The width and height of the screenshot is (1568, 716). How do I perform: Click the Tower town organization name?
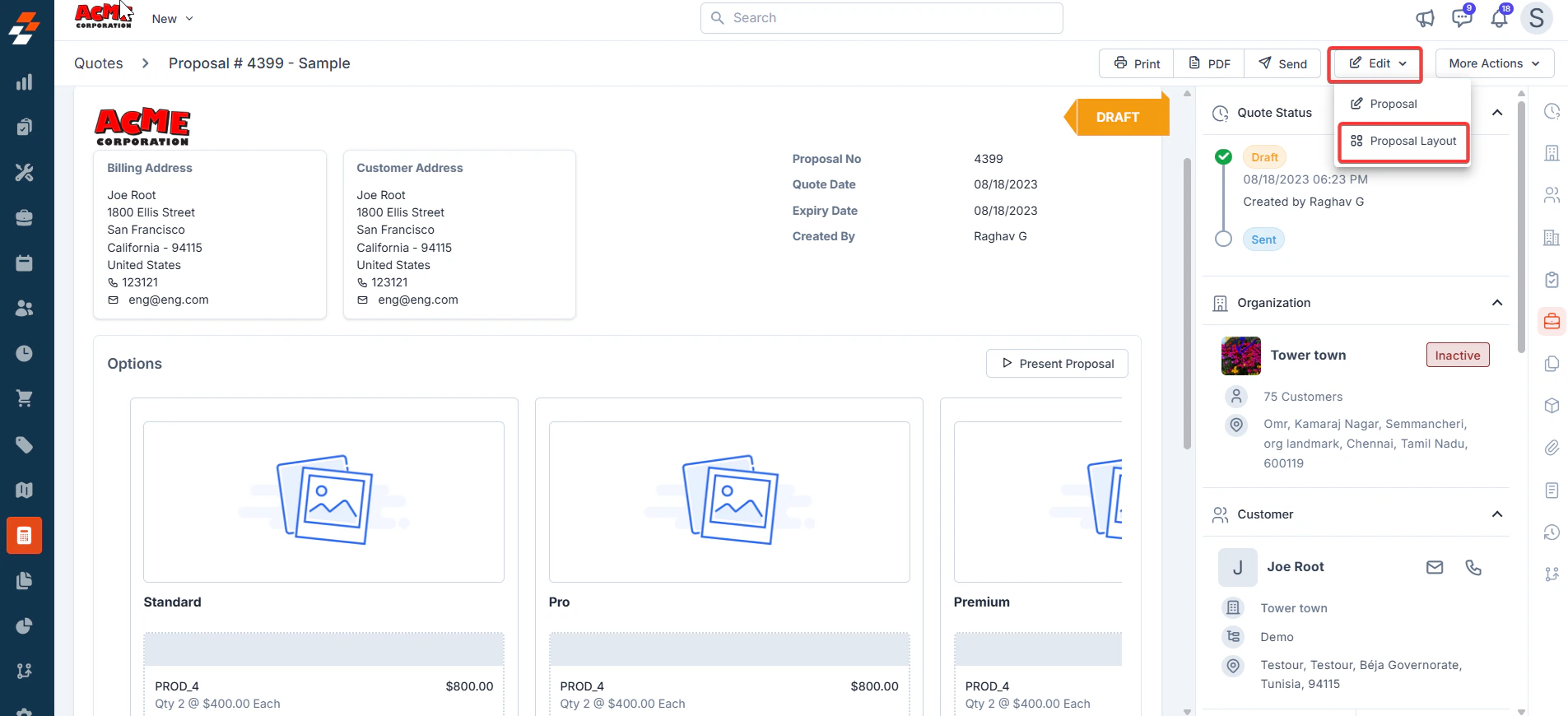(1308, 356)
